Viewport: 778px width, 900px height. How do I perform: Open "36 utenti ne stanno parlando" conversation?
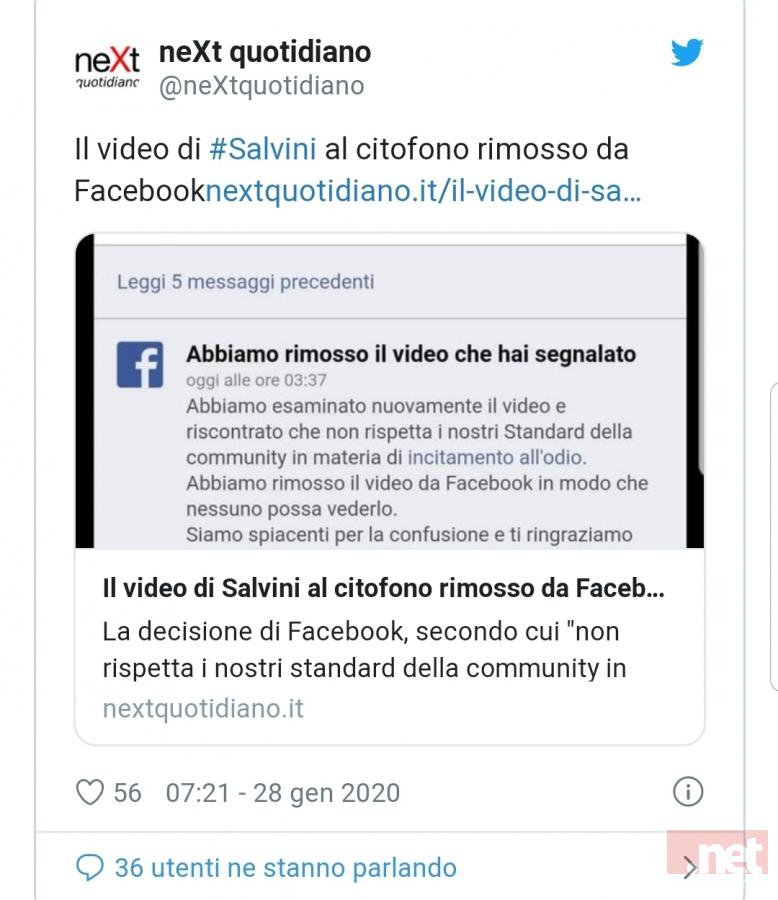pos(285,867)
